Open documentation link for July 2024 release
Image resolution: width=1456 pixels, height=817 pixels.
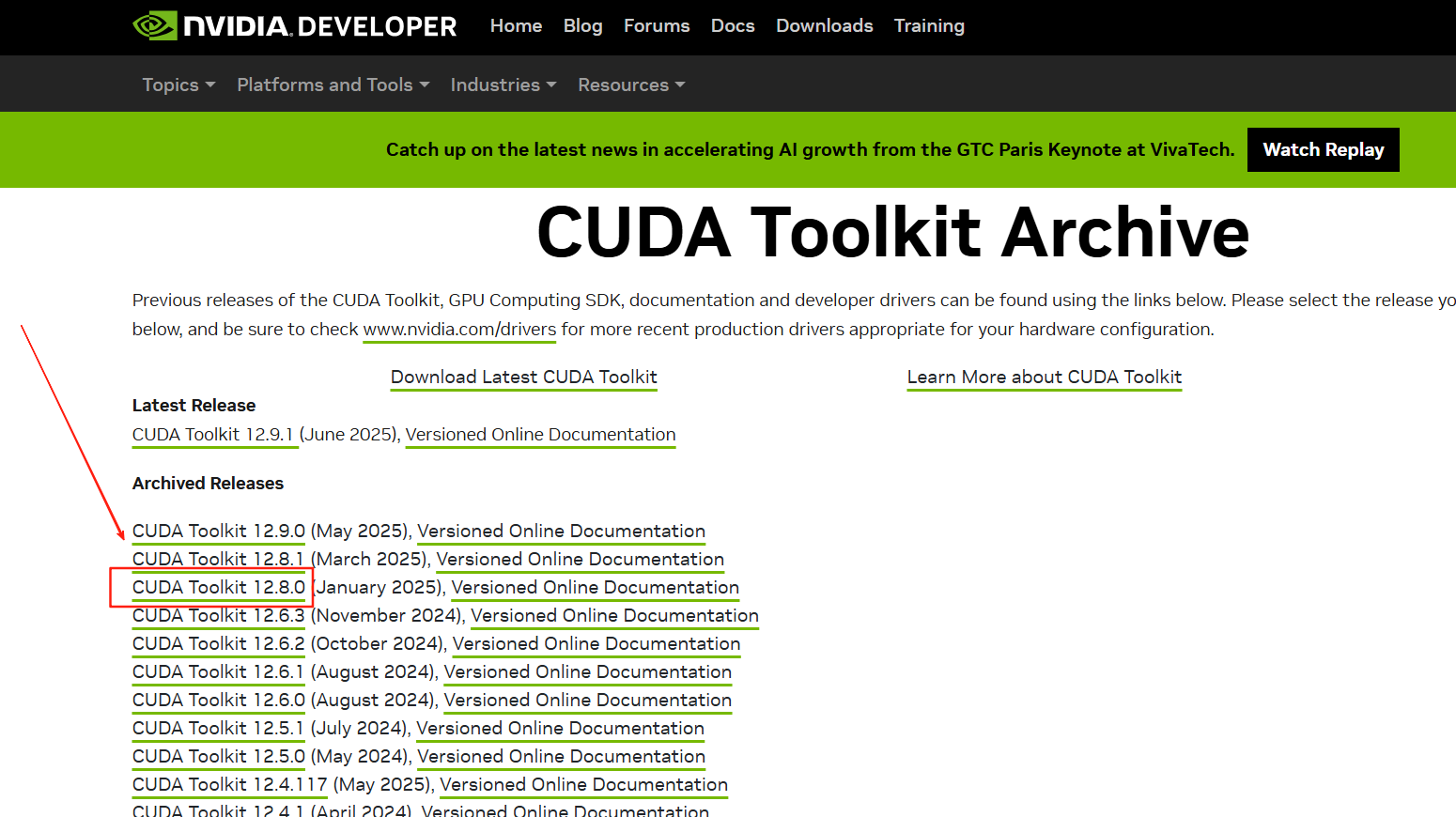pyautogui.click(x=560, y=729)
